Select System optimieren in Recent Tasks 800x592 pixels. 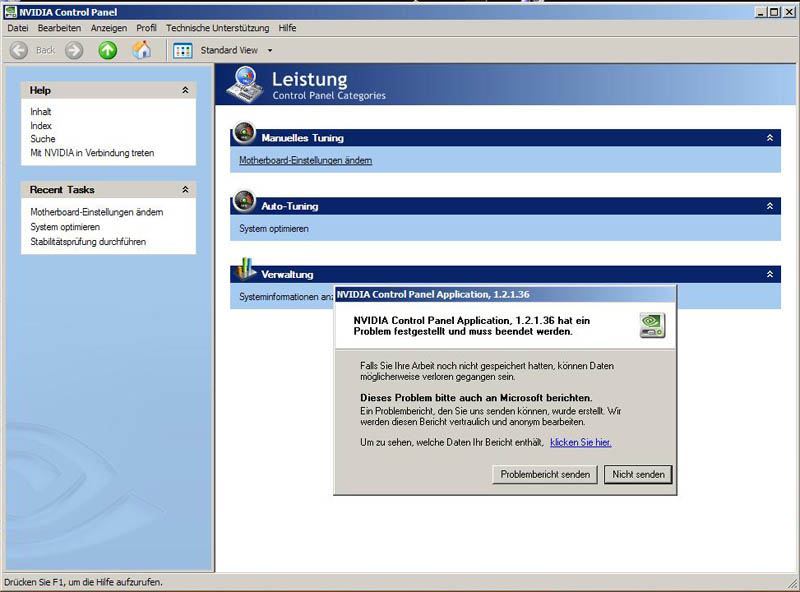pyautogui.click(x=65, y=227)
